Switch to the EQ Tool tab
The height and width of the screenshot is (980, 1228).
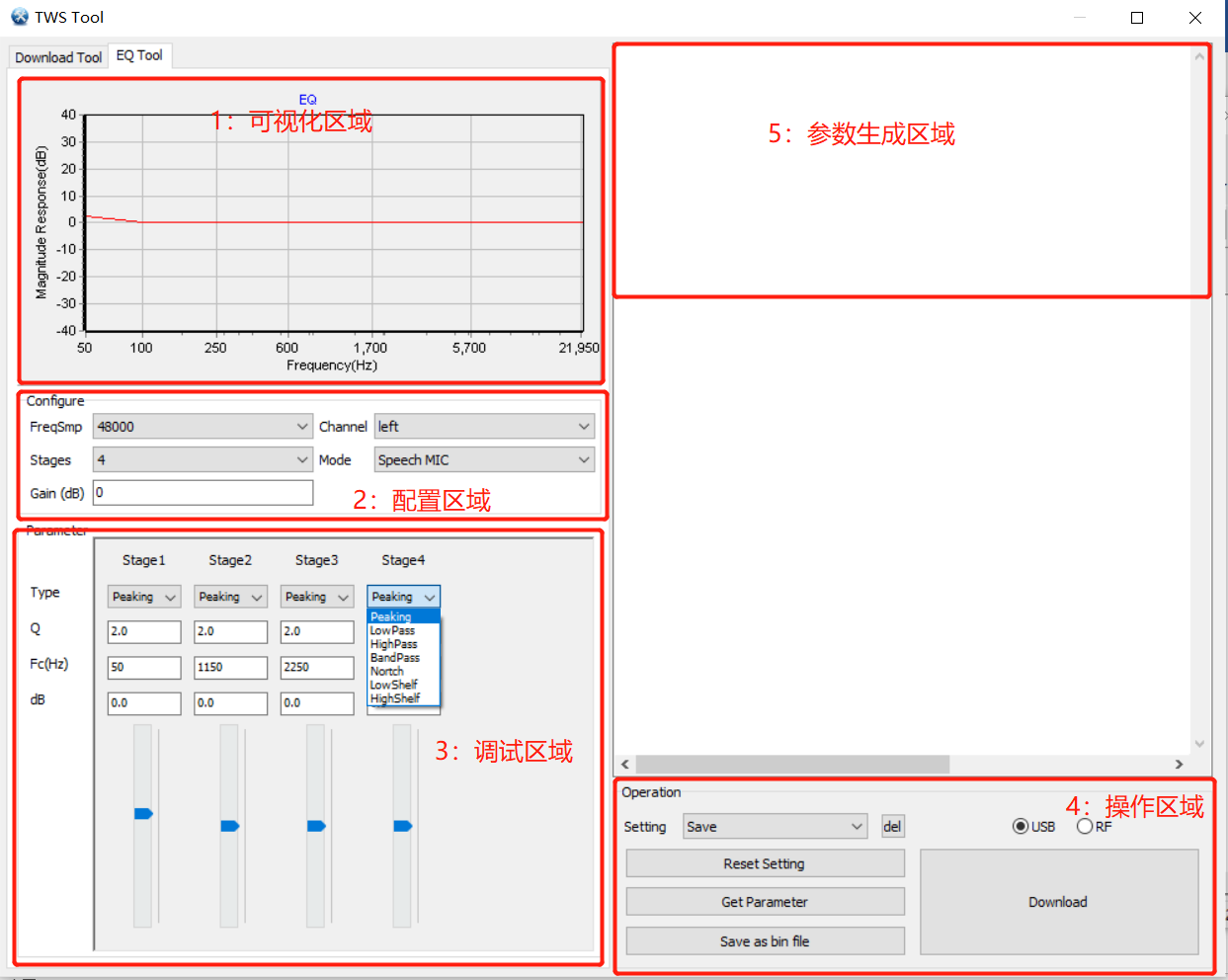tap(139, 56)
